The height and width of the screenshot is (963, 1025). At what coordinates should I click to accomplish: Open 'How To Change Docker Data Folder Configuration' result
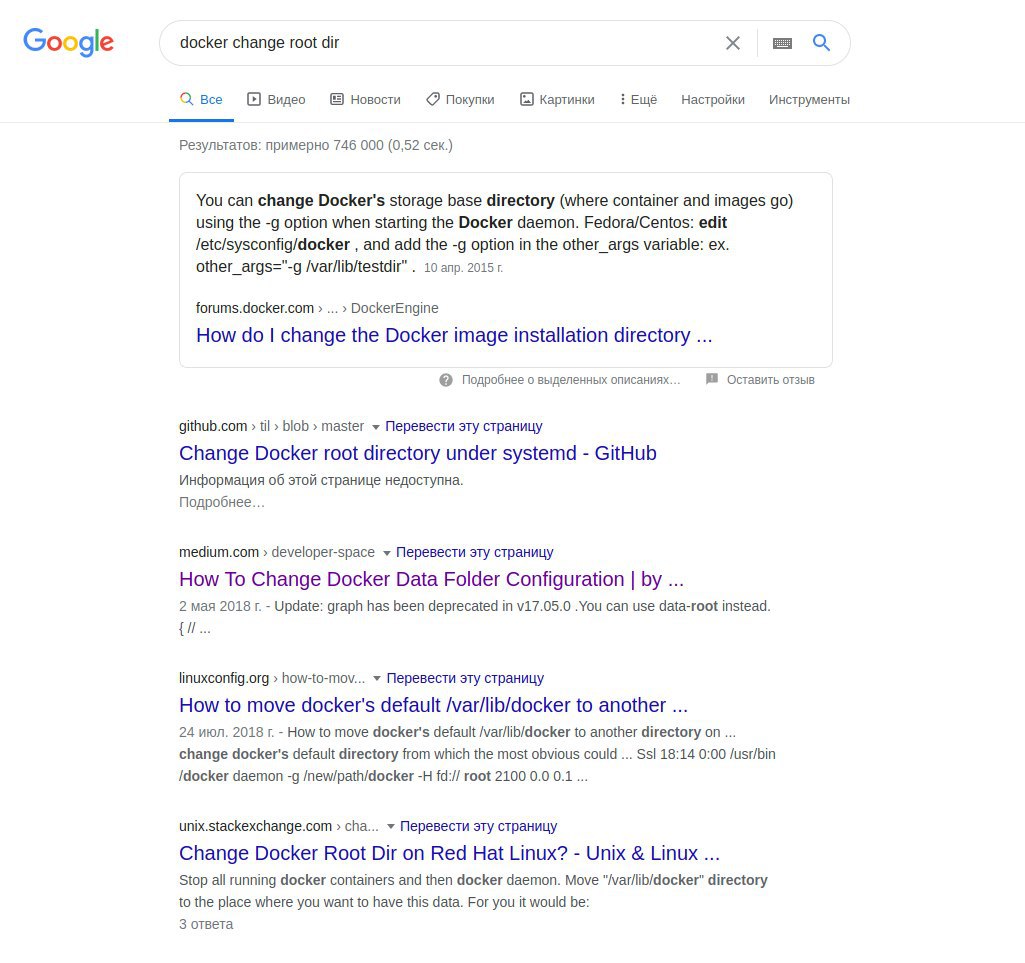(x=431, y=579)
